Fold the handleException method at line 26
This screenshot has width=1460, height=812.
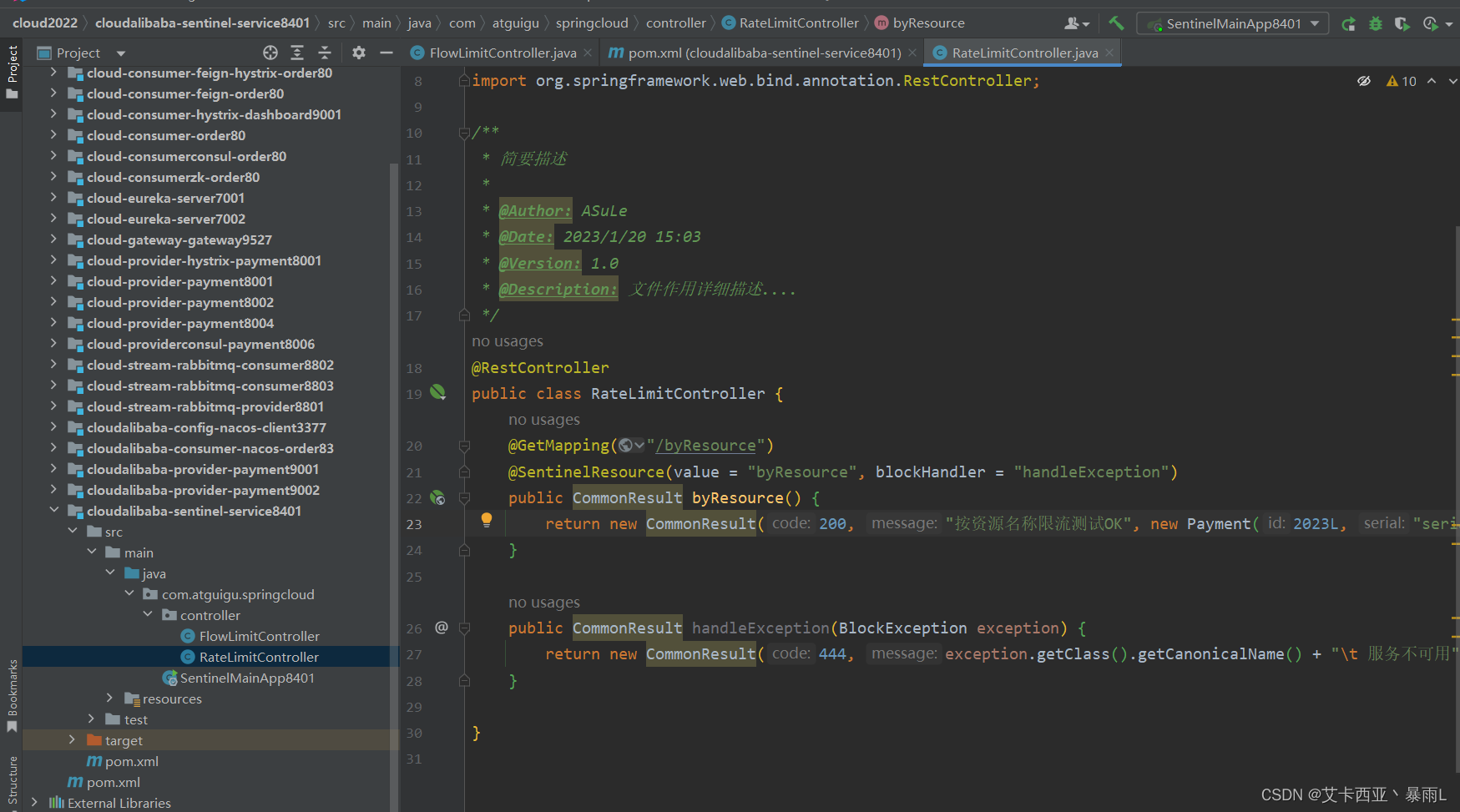464,628
